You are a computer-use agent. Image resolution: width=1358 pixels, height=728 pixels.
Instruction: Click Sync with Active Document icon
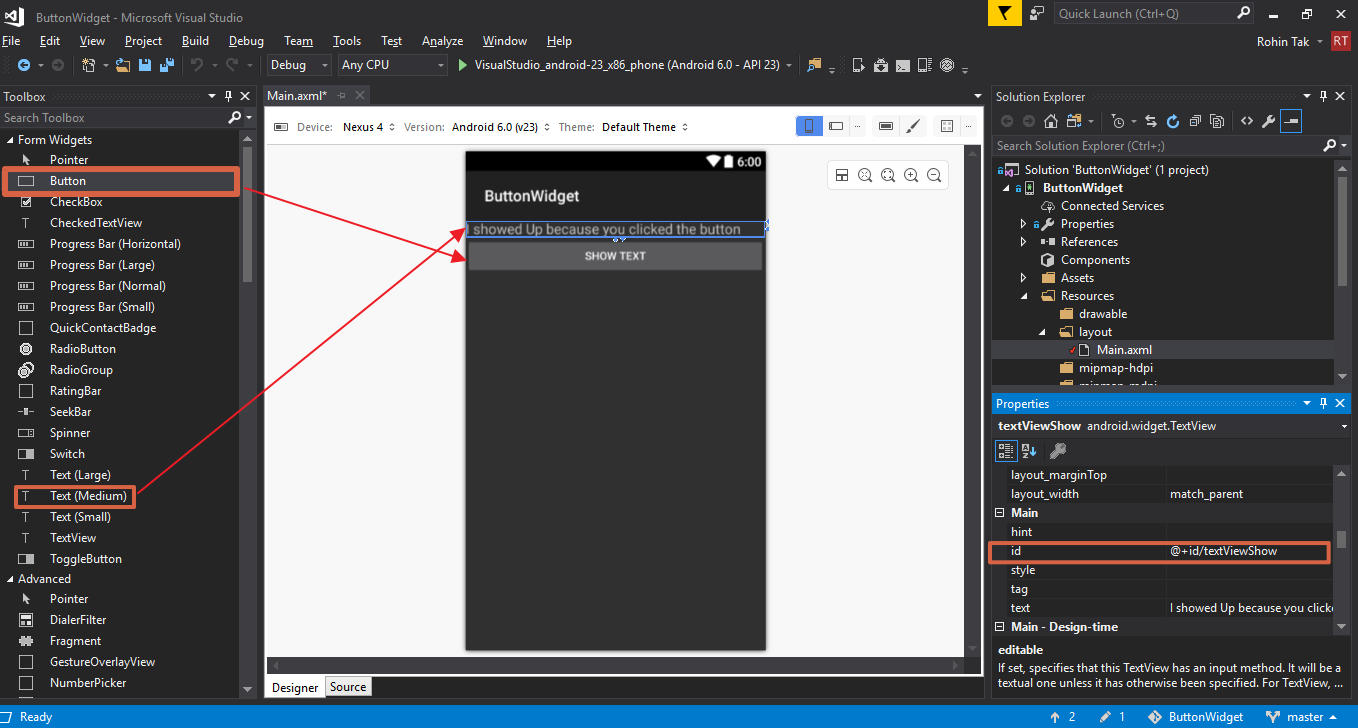(1150, 121)
